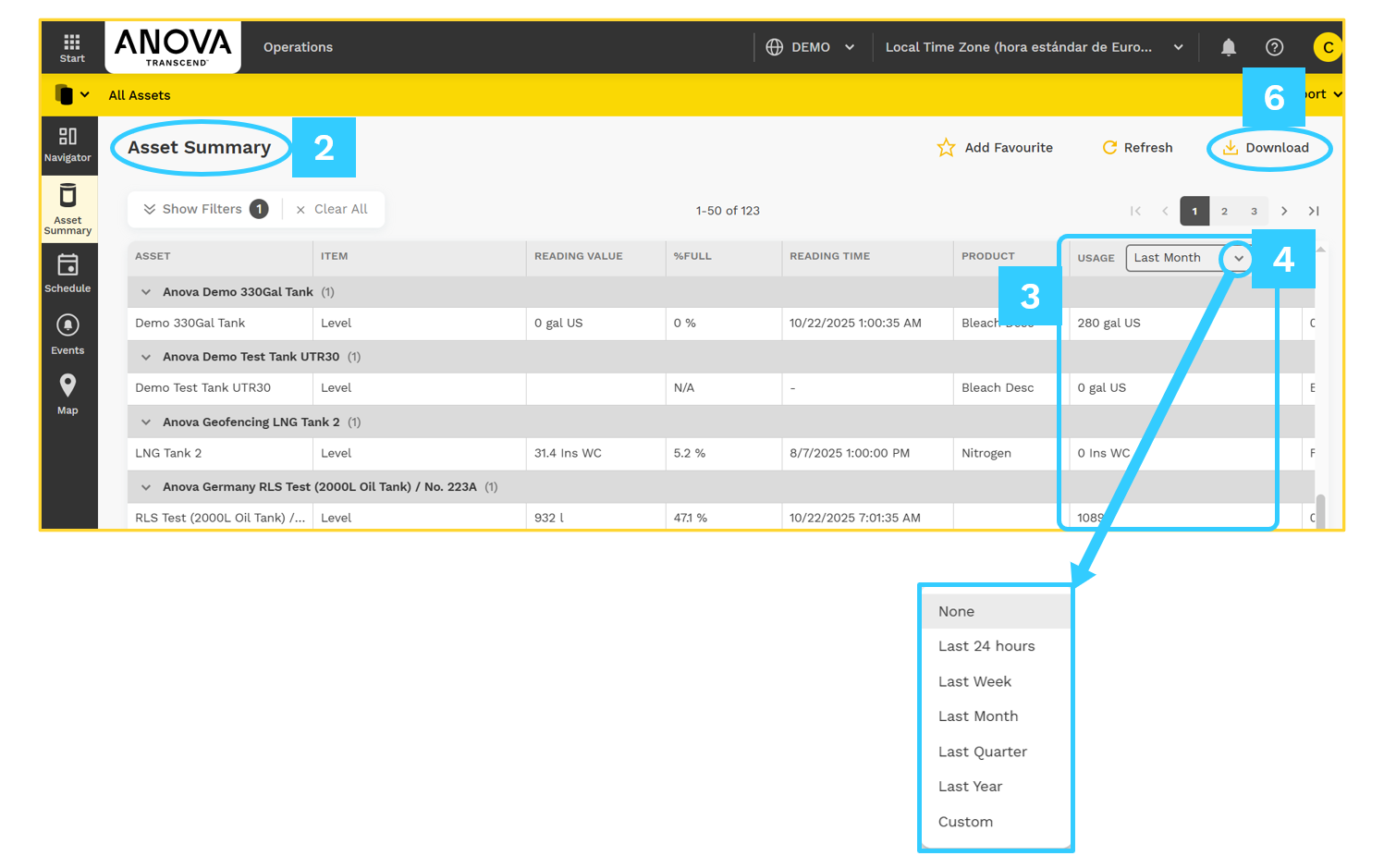This screenshot has width=1384, height=868.
Task: Click the user avatar circle
Action: 1328,46
